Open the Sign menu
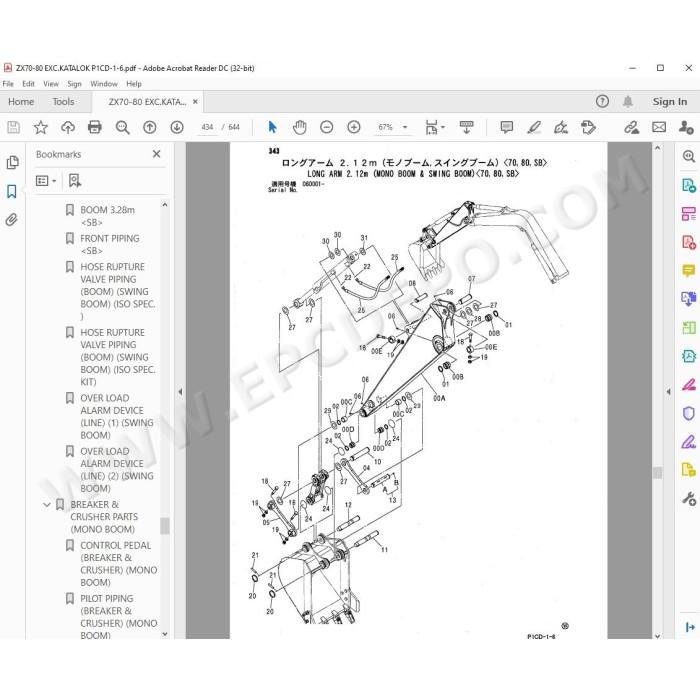The image size is (700, 700). [x=74, y=84]
